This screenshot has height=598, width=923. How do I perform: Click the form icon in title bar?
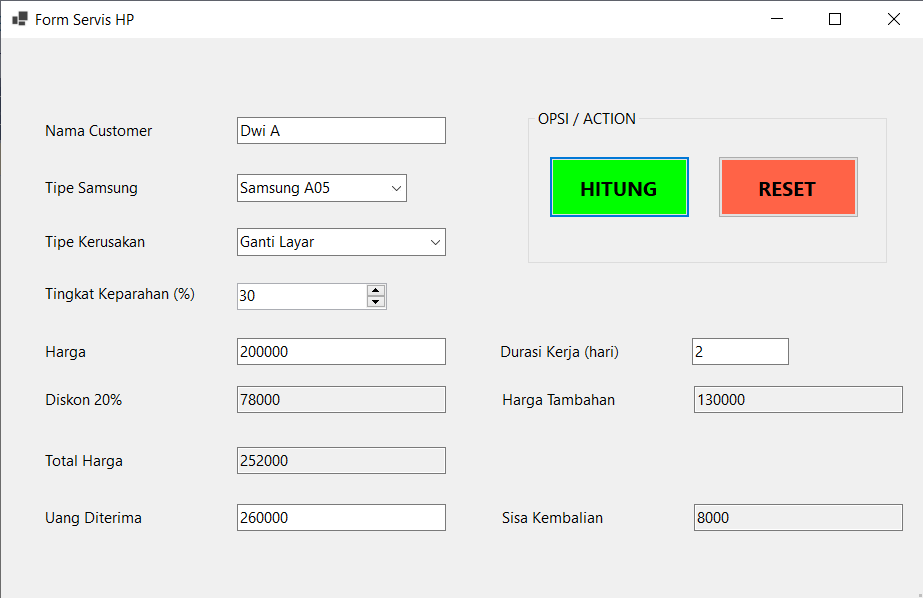point(19,19)
